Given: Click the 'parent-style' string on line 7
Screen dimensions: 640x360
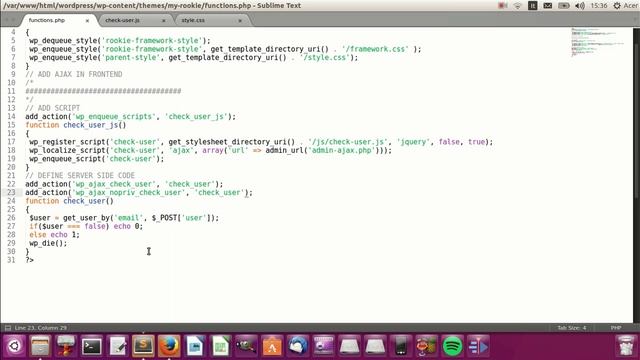Looking at the screenshot, I should click(x=131, y=58).
